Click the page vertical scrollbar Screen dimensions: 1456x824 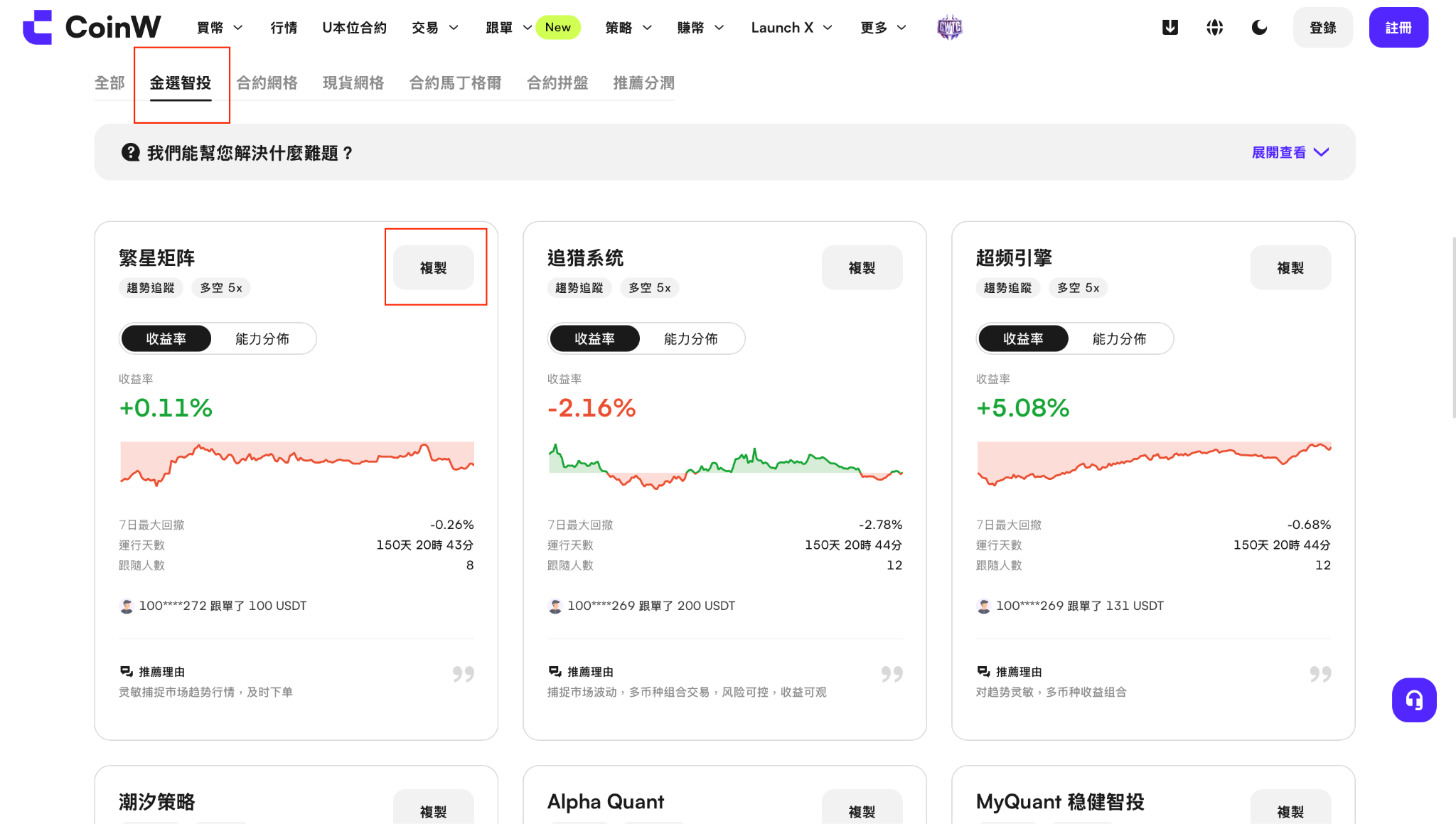[1453, 327]
